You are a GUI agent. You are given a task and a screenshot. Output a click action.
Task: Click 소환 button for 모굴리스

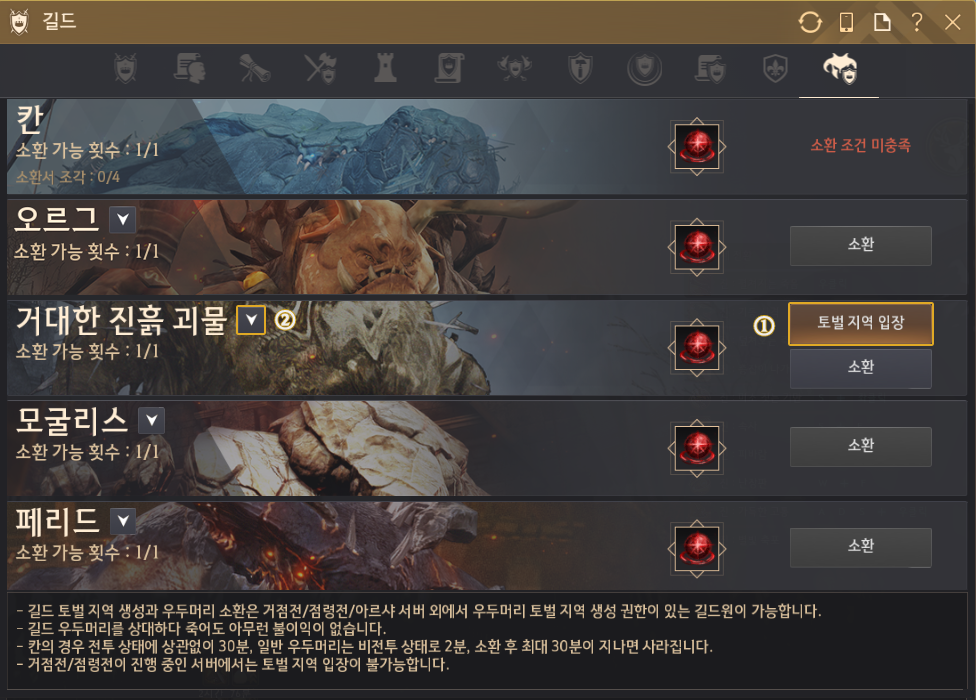click(860, 447)
